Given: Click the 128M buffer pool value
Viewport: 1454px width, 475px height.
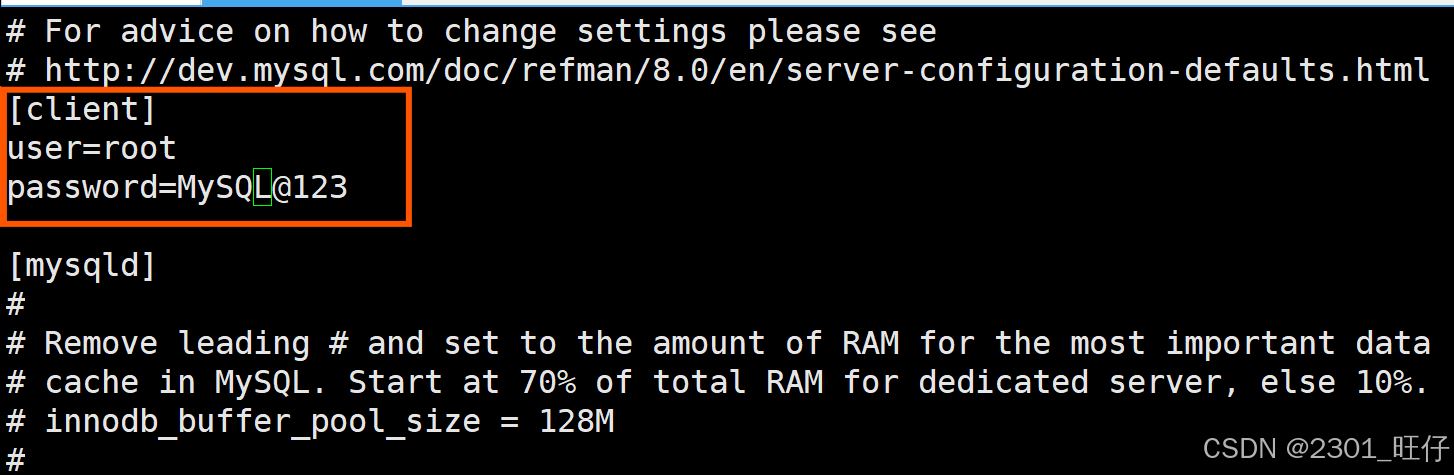Looking at the screenshot, I should [x=576, y=422].
